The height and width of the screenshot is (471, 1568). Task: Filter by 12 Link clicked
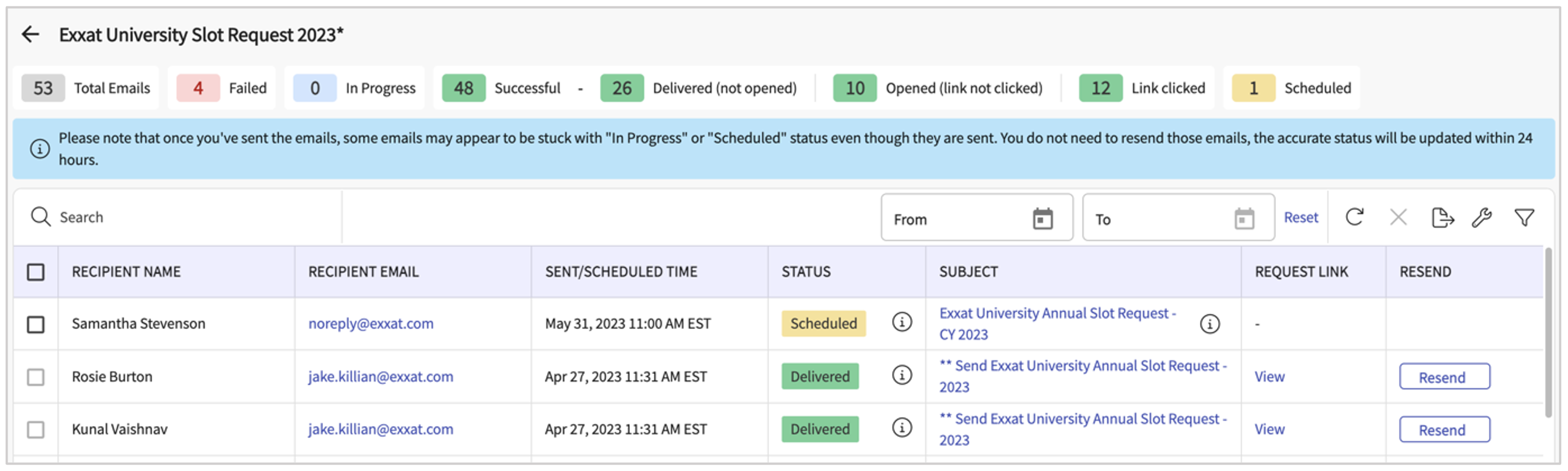click(x=1142, y=88)
